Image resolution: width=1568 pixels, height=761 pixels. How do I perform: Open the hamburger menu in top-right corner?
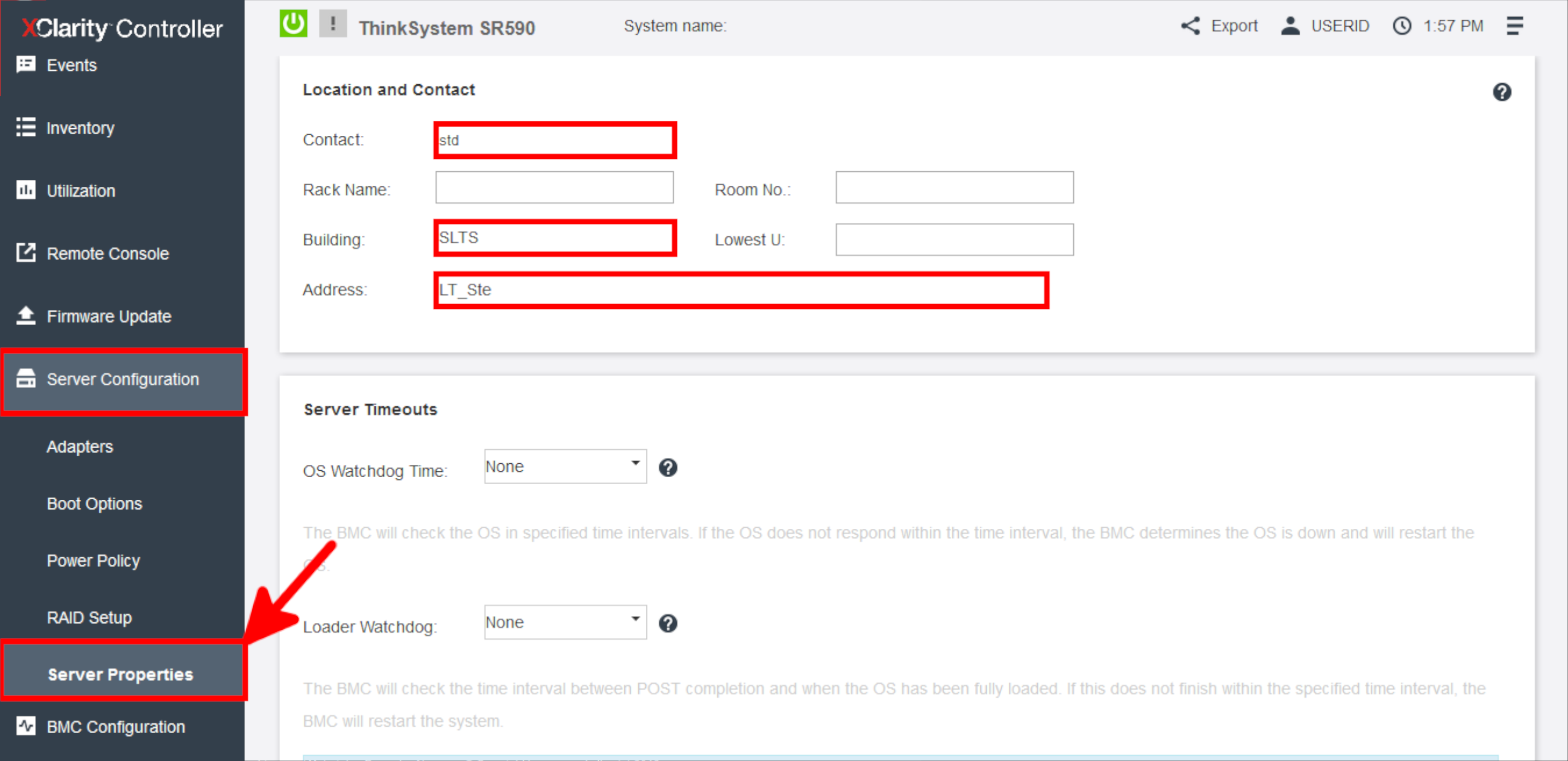point(1515,26)
